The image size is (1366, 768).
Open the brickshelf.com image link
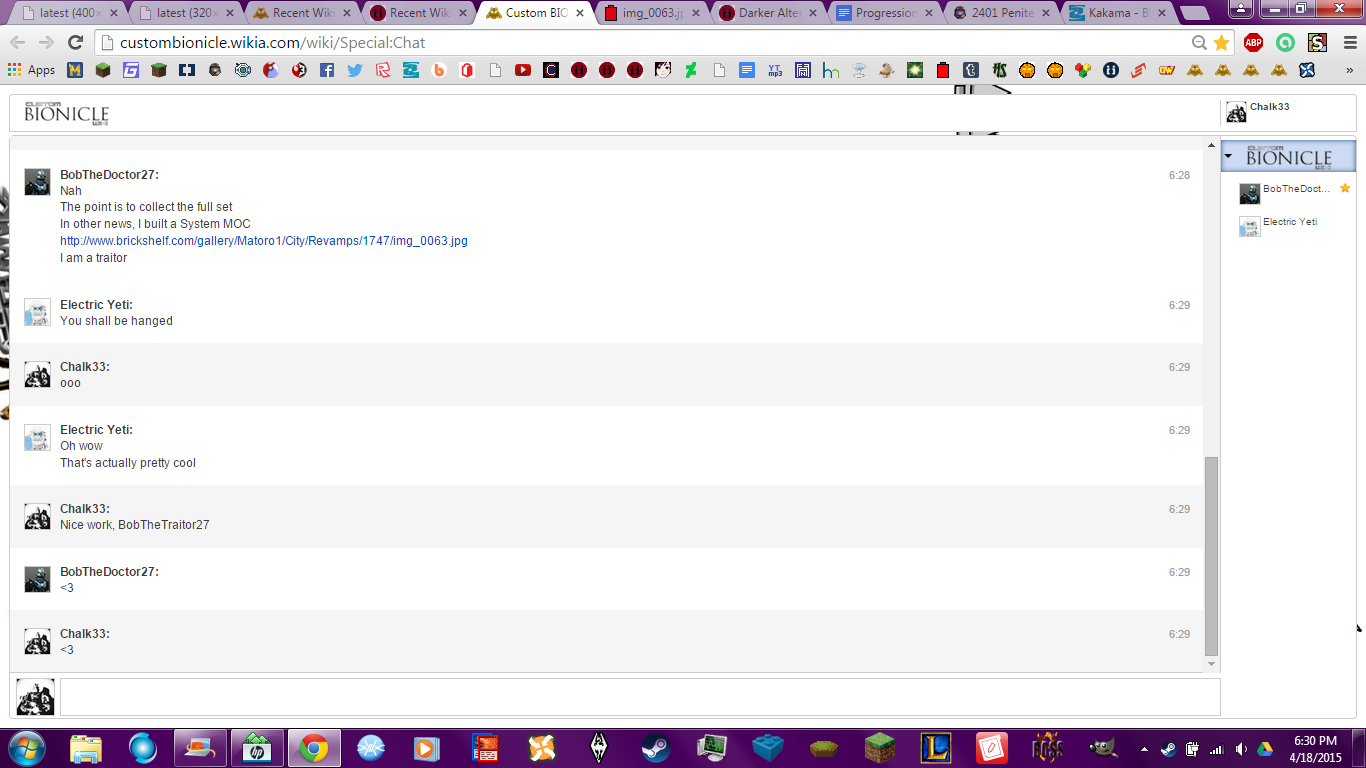[x=264, y=241]
